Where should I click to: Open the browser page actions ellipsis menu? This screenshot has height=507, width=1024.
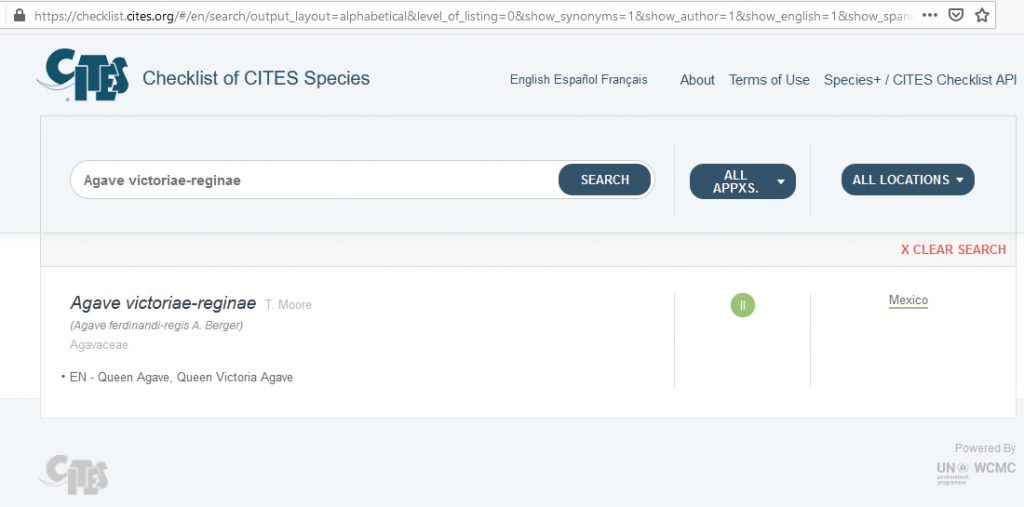[930, 14]
